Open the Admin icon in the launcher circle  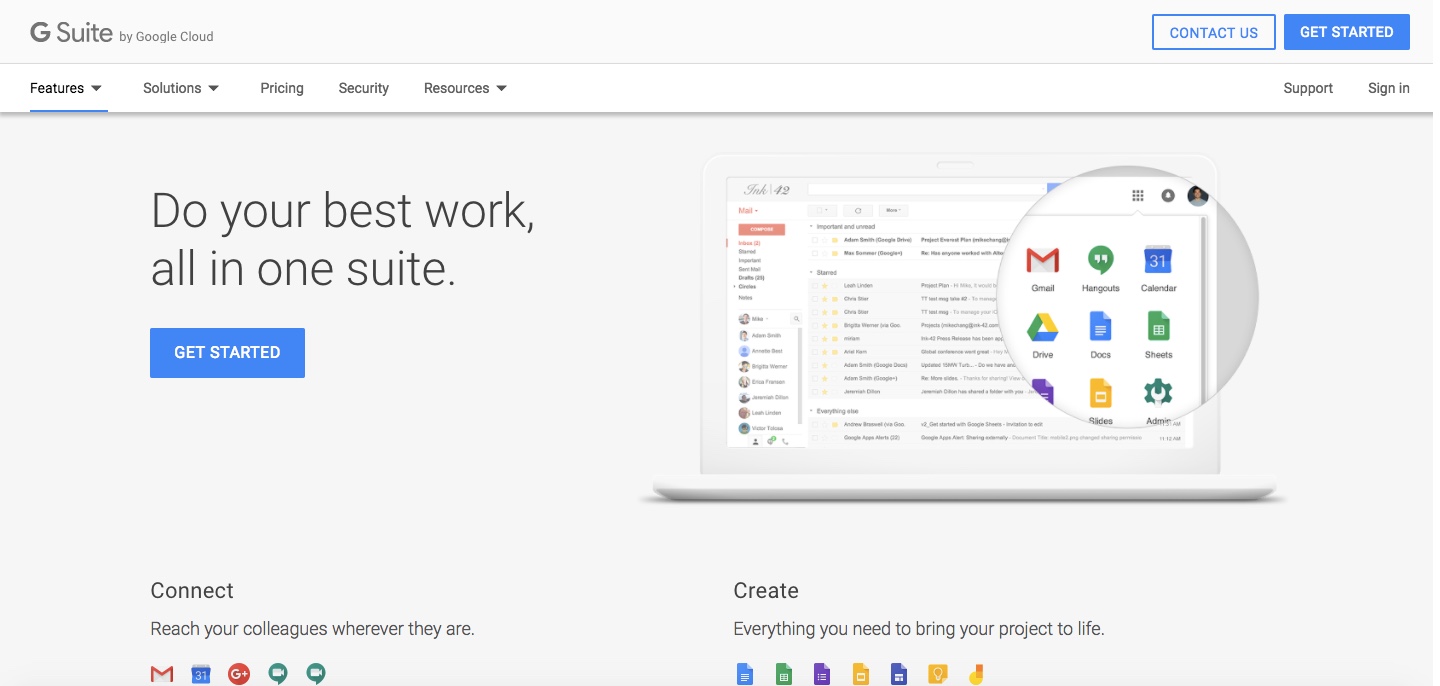coord(1157,392)
